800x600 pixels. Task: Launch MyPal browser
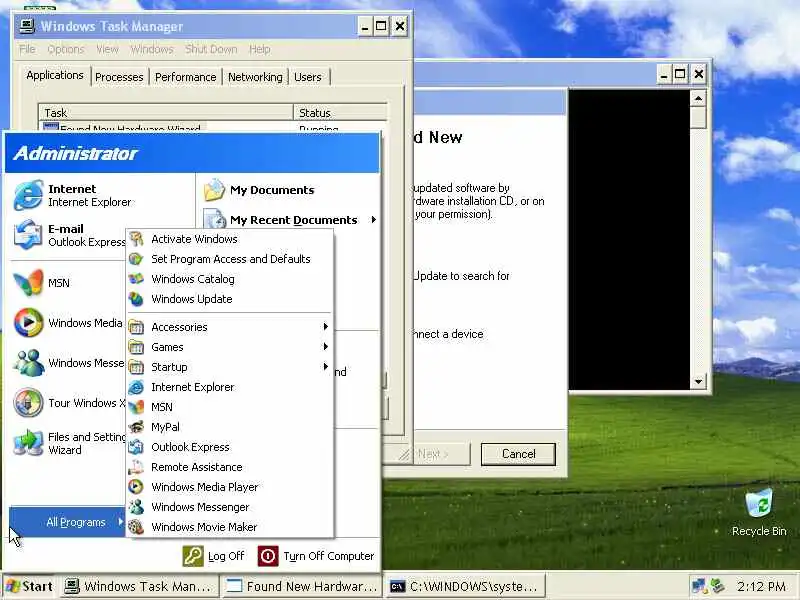[230, 427]
